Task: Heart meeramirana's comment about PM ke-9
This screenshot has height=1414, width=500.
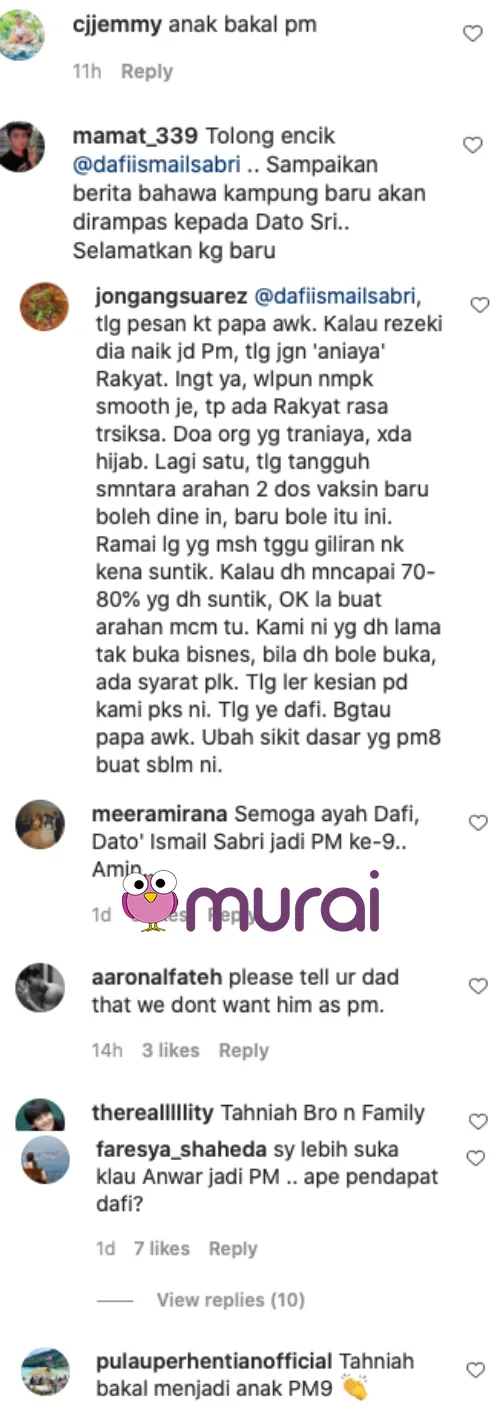Action: click(479, 822)
